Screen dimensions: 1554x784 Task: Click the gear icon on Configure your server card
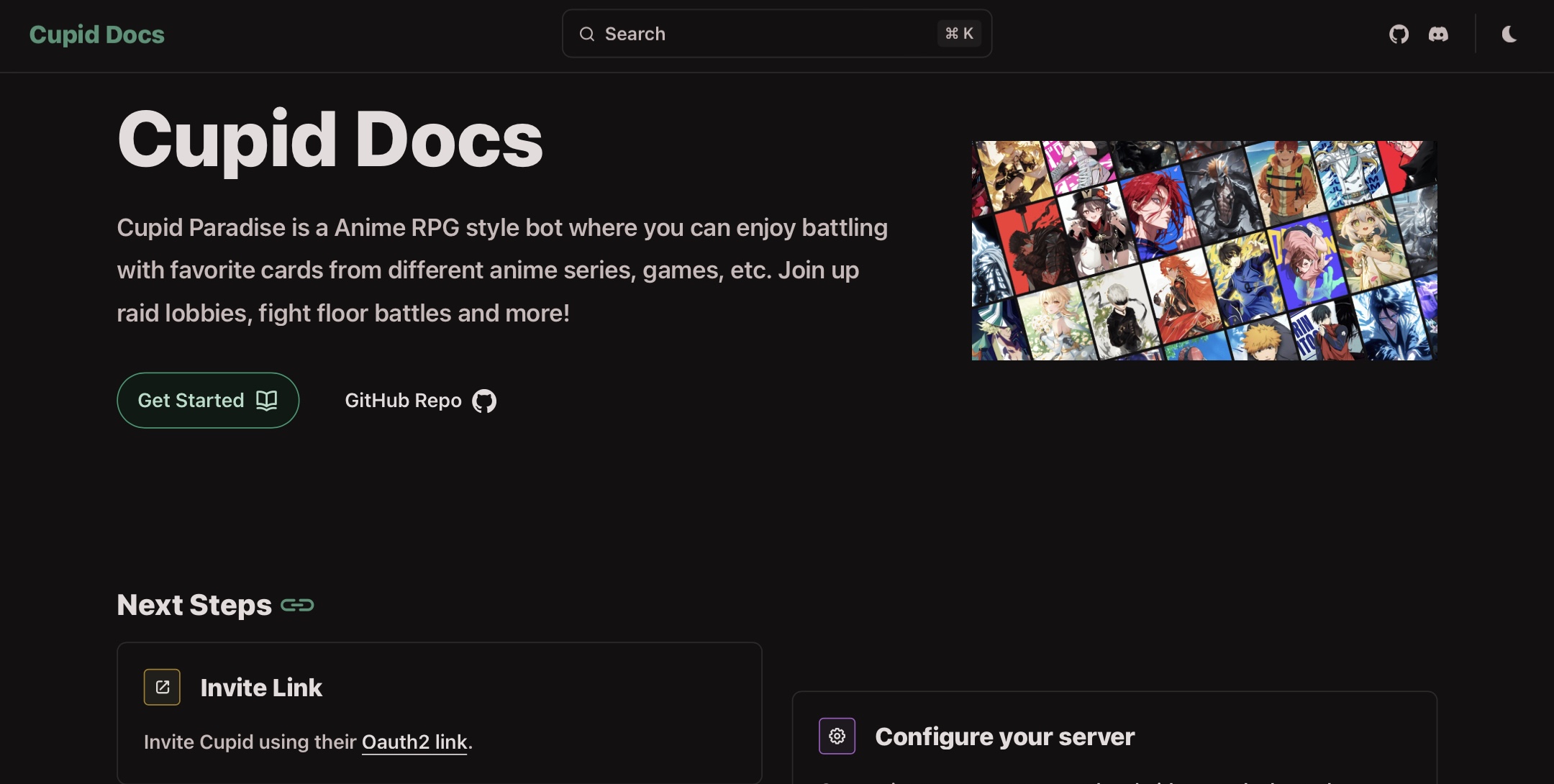[x=837, y=736]
